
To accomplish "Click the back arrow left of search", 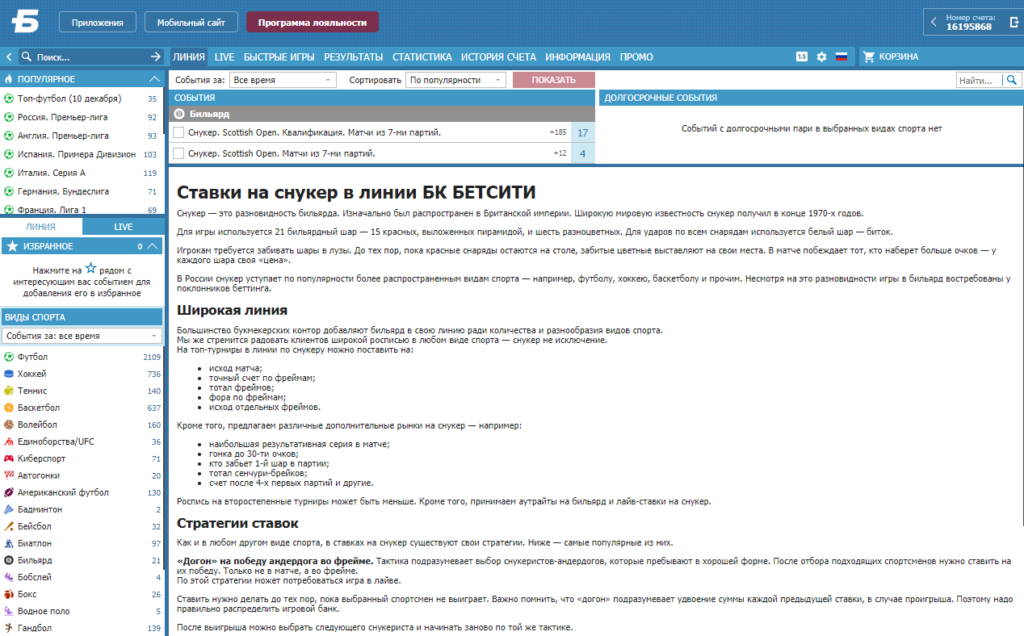I will click(8, 57).
